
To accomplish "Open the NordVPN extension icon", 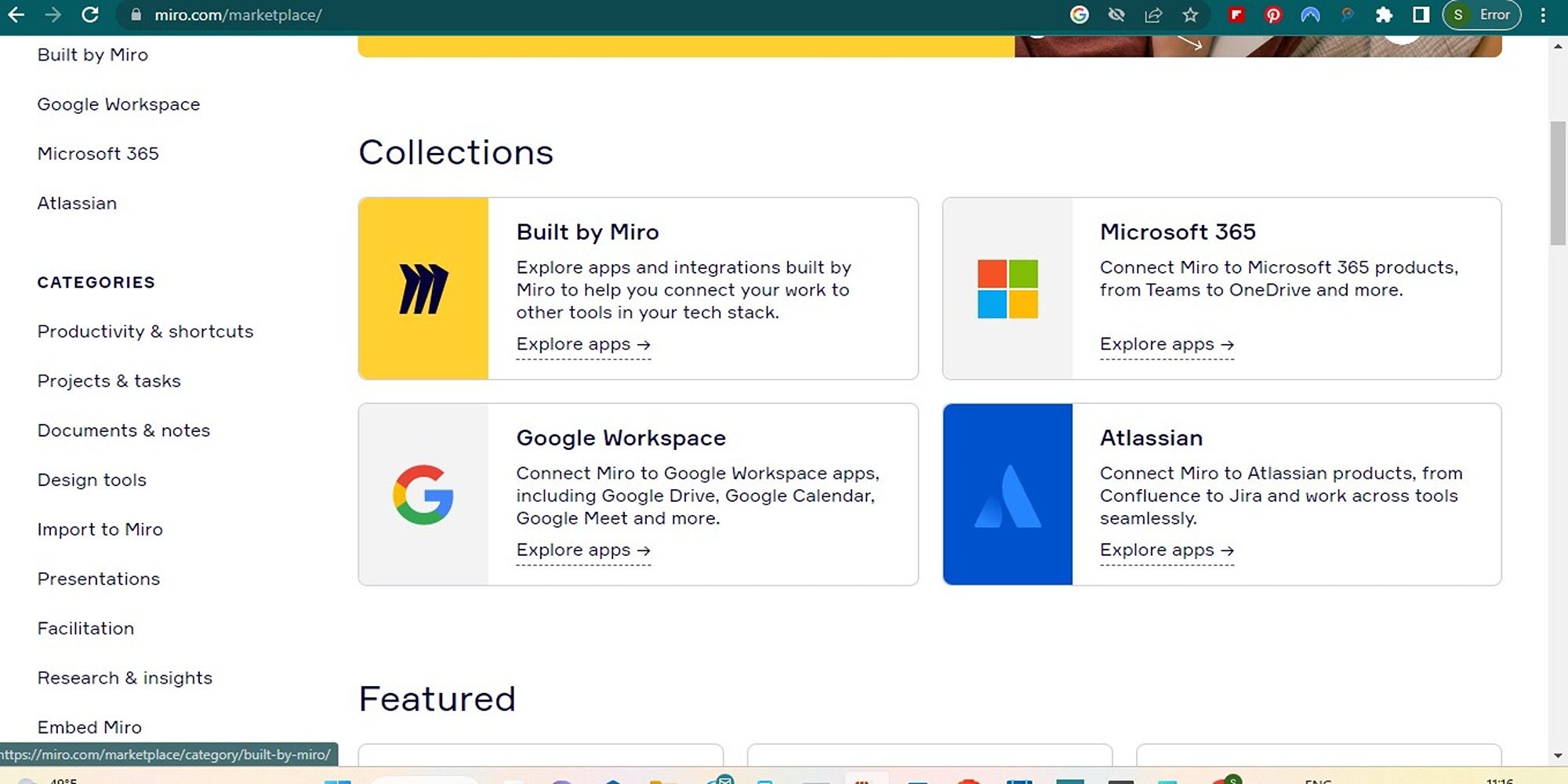I will coord(1310,15).
